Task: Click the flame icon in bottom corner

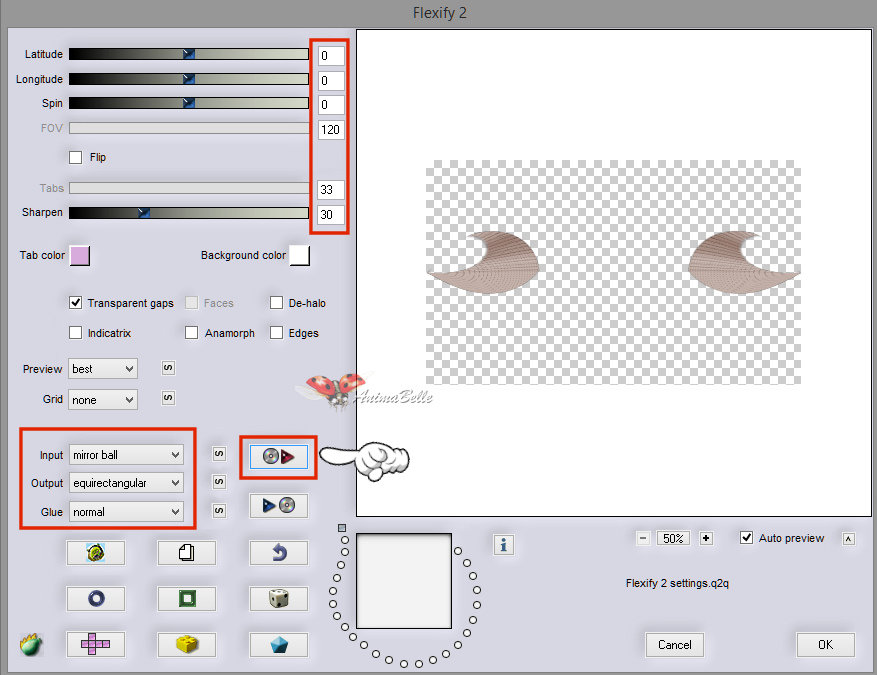Action: click(31, 644)
